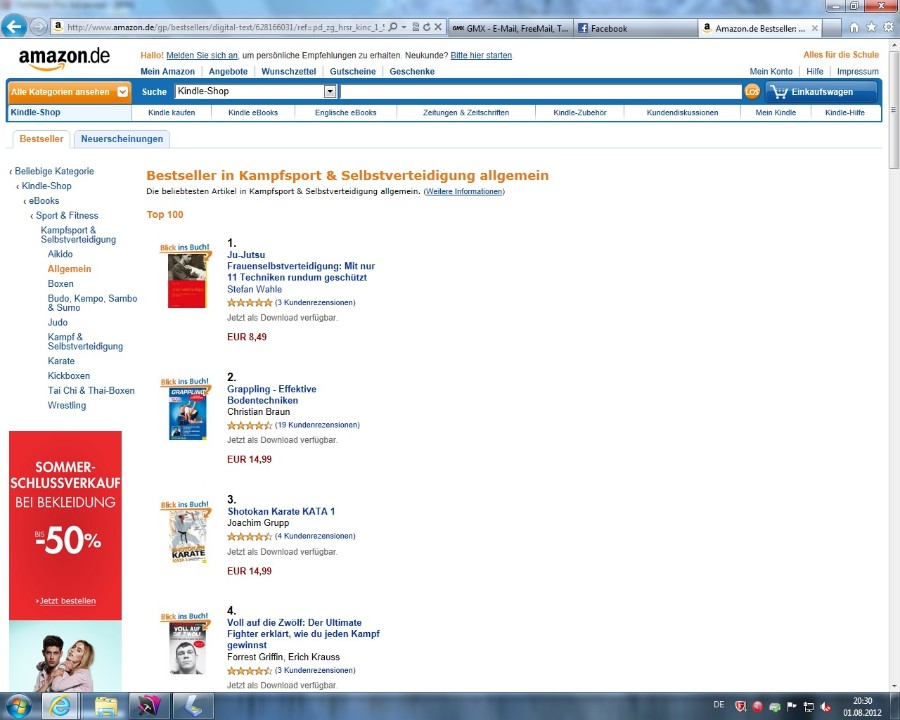Open the browser settings gear icon
This screenshot has width=900, height=720.
pyautogui.click(x=889, y=27)
